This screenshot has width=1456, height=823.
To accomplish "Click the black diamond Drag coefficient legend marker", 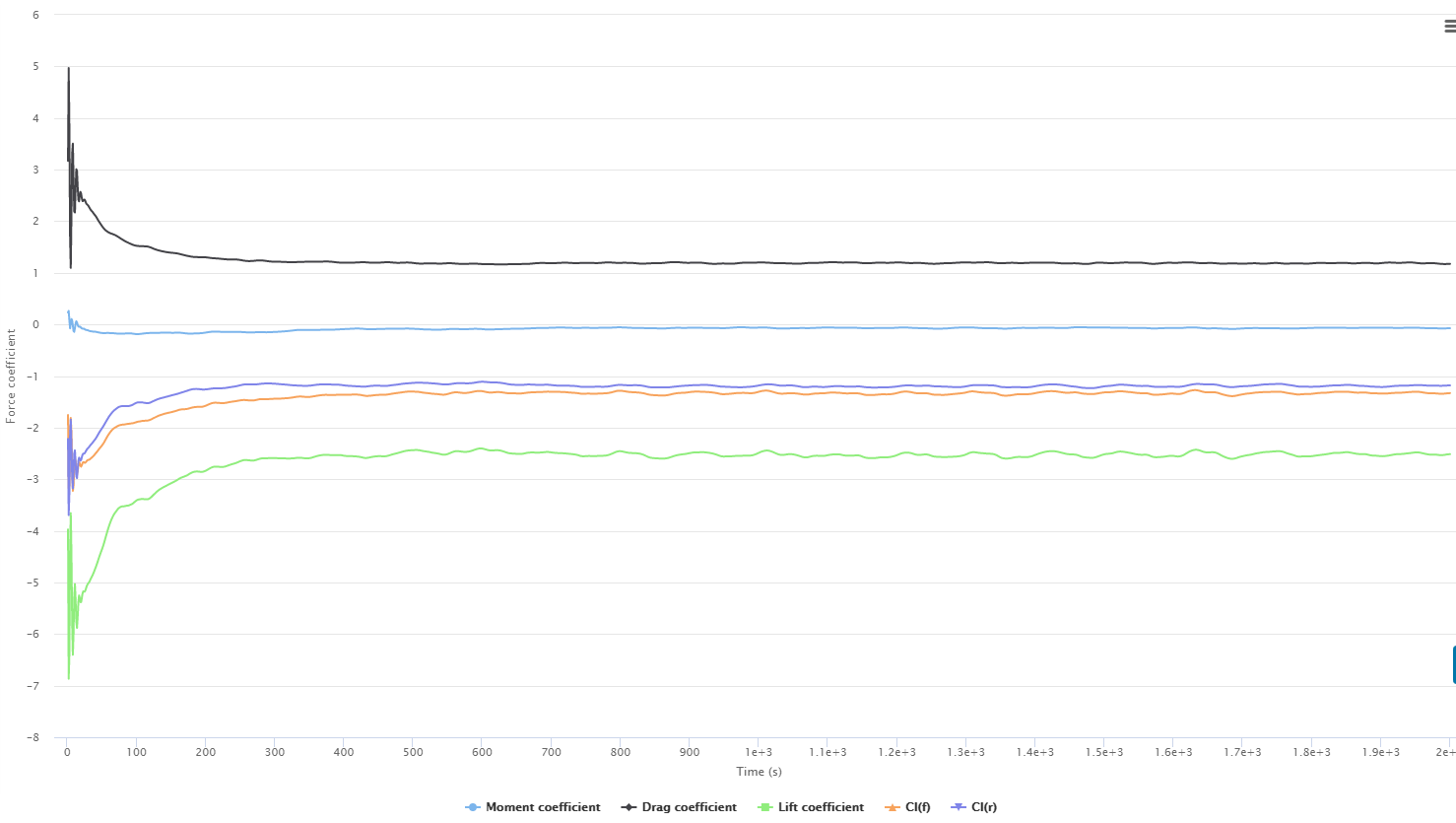I will (629, 807).
